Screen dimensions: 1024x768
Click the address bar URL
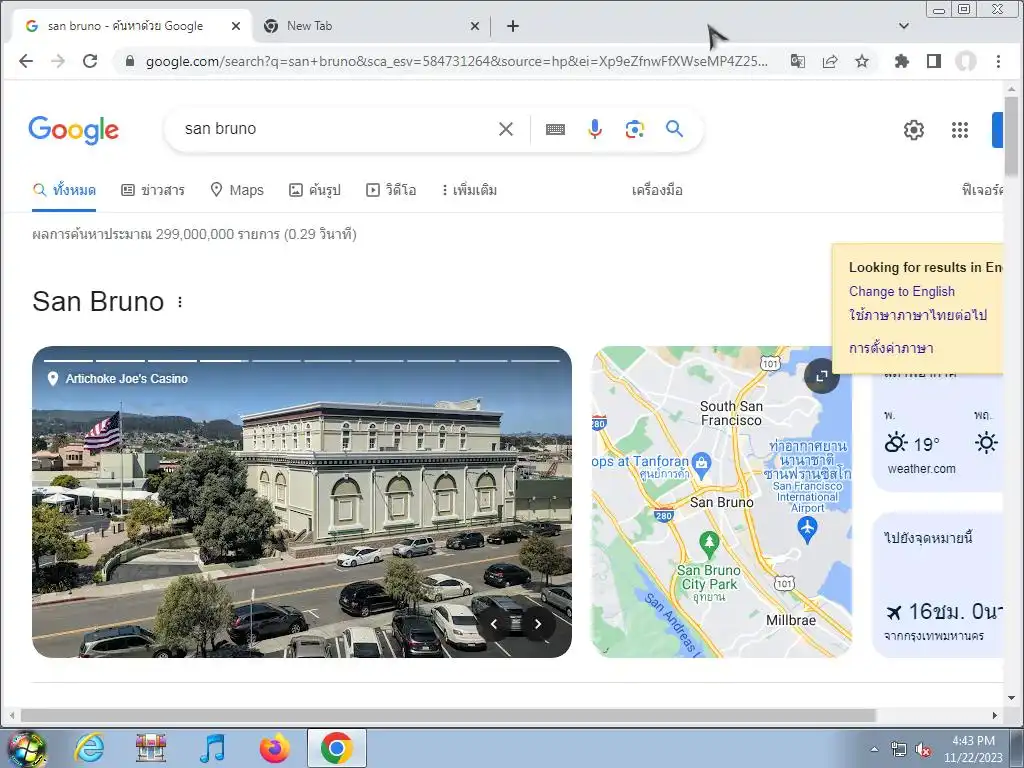click(456, 61)
